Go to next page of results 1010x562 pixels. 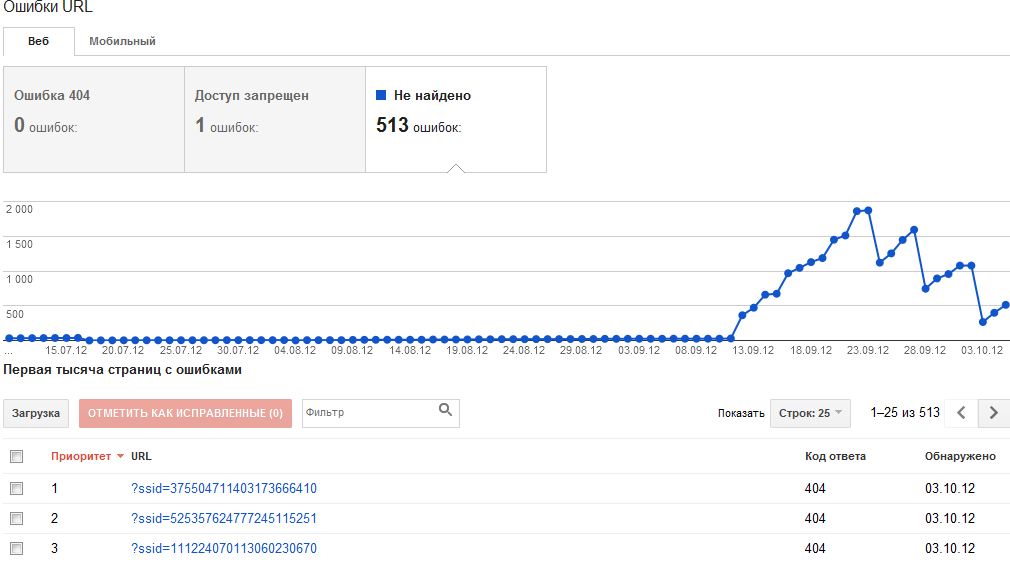pyautogui.click(x=993, y=413)
